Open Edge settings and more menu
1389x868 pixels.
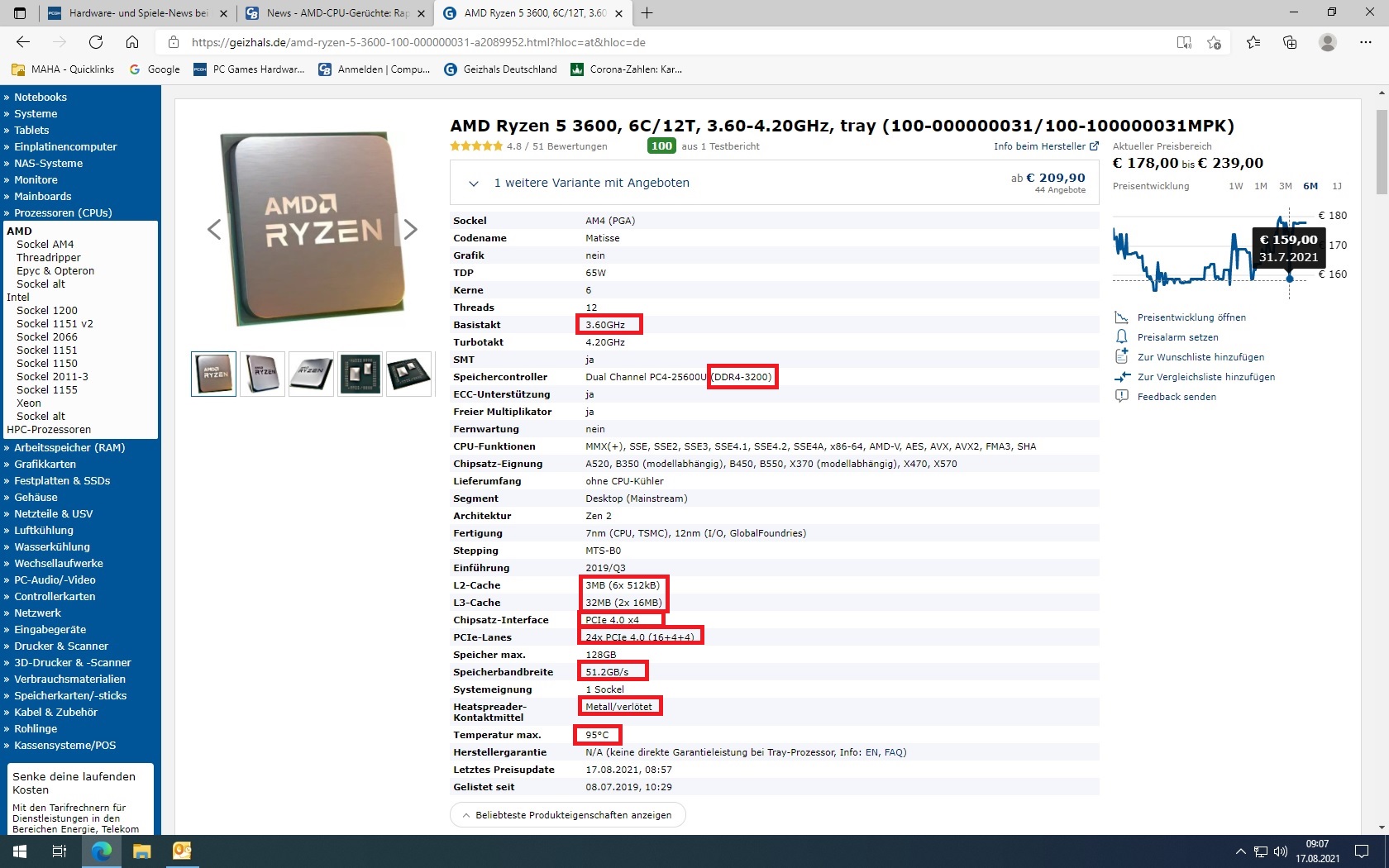coord(1366,42)
